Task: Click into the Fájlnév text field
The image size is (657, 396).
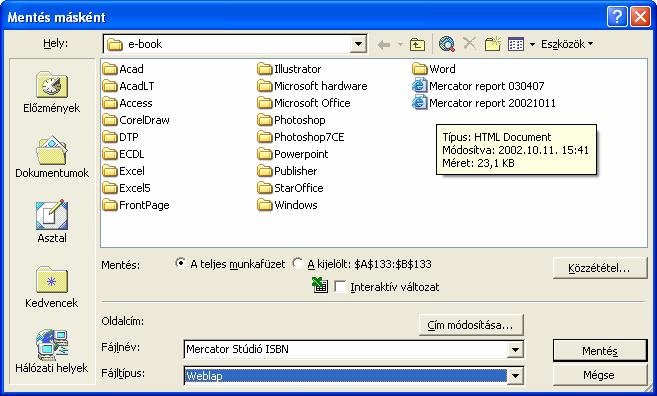Action: point(345,349)
